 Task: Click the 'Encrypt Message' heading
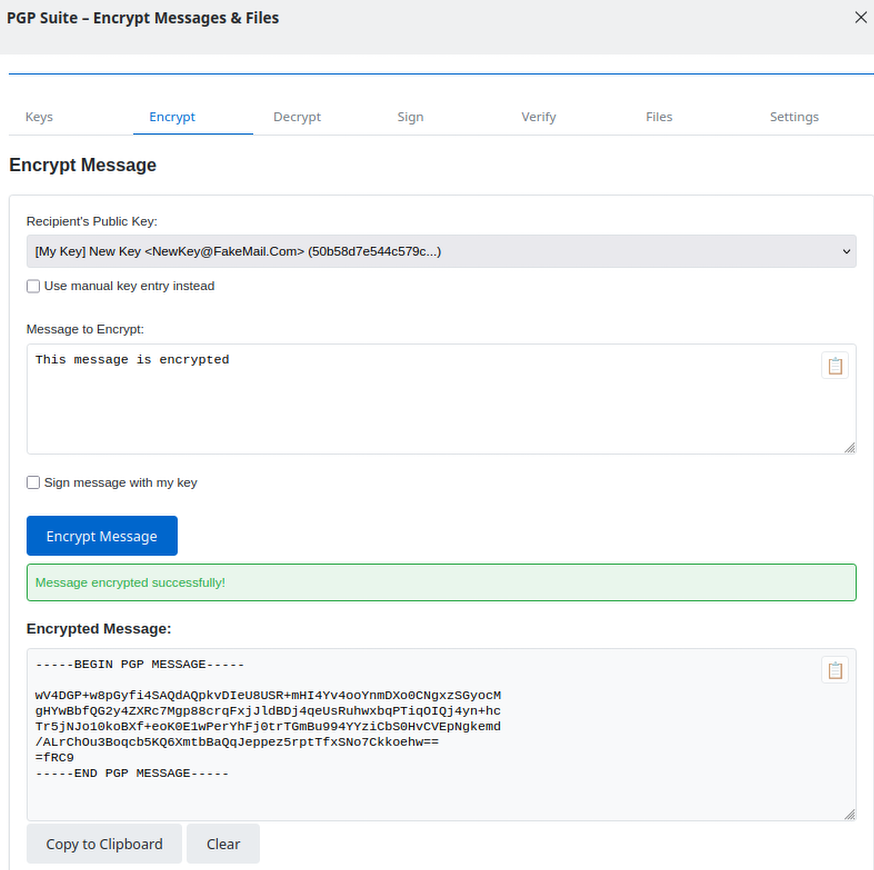82,165
